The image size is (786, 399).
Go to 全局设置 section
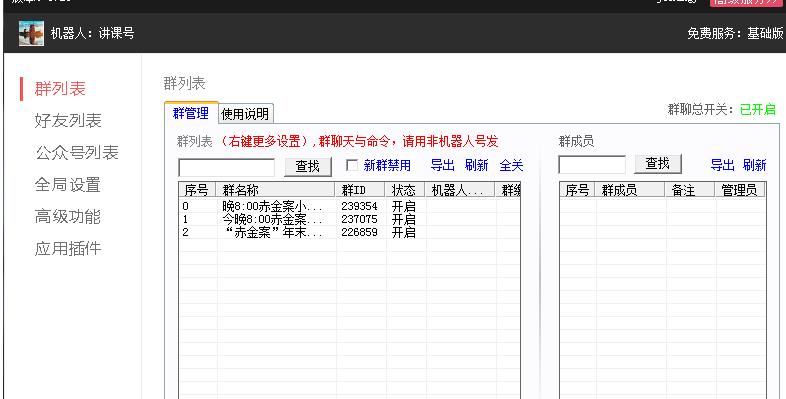pyautogui.click(x=68, y=184)
